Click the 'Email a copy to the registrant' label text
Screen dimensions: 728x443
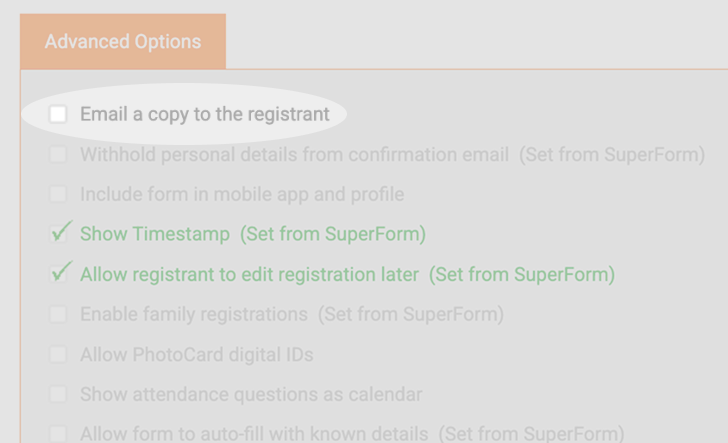[x=205, y=115]
